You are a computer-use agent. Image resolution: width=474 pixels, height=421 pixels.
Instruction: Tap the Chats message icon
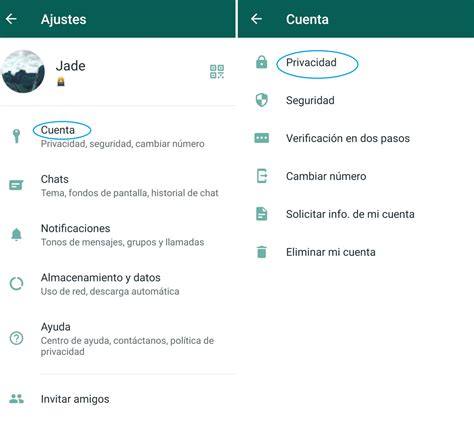pos(16,185)
